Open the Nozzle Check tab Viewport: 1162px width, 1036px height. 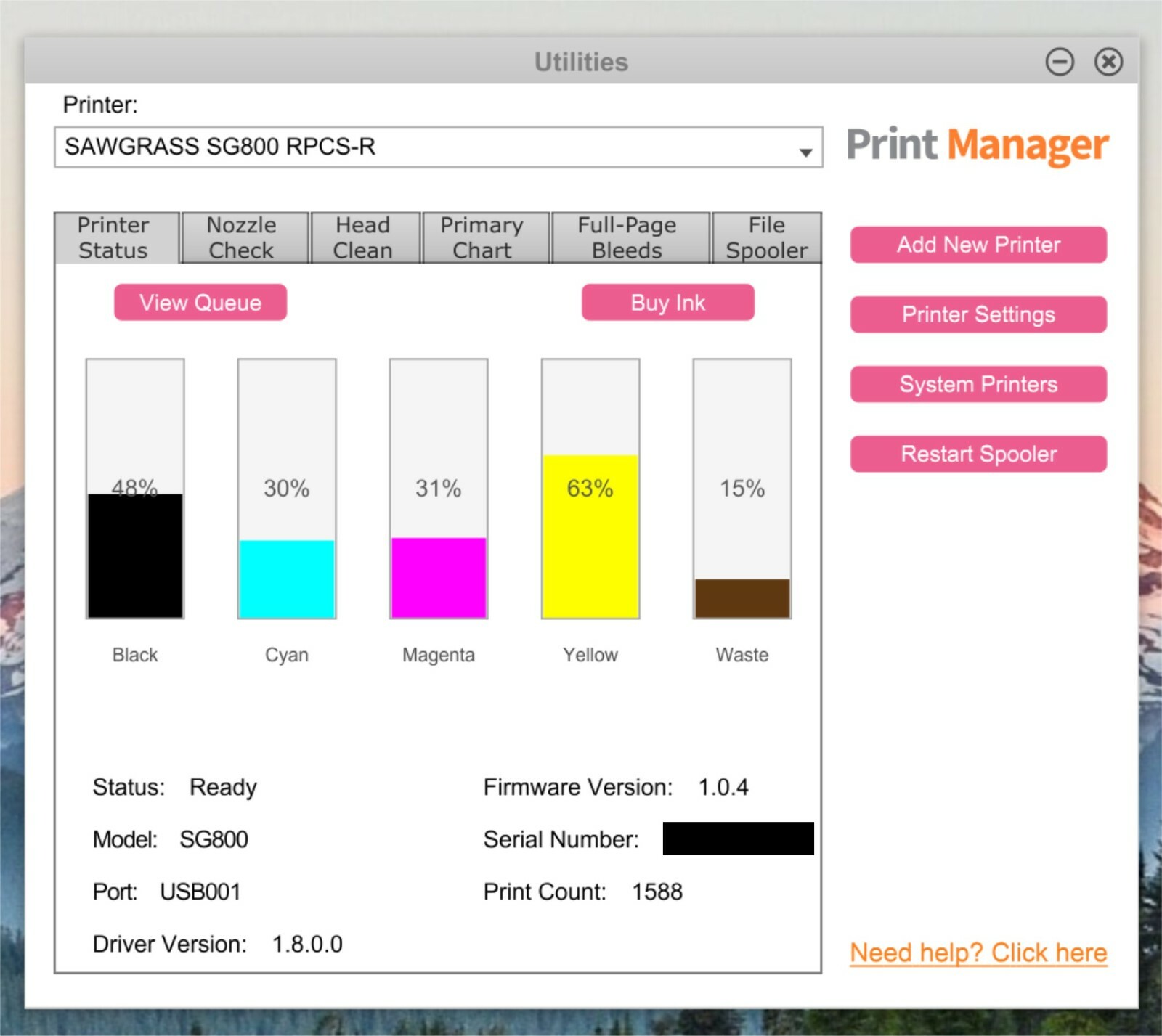click(245, 237)
